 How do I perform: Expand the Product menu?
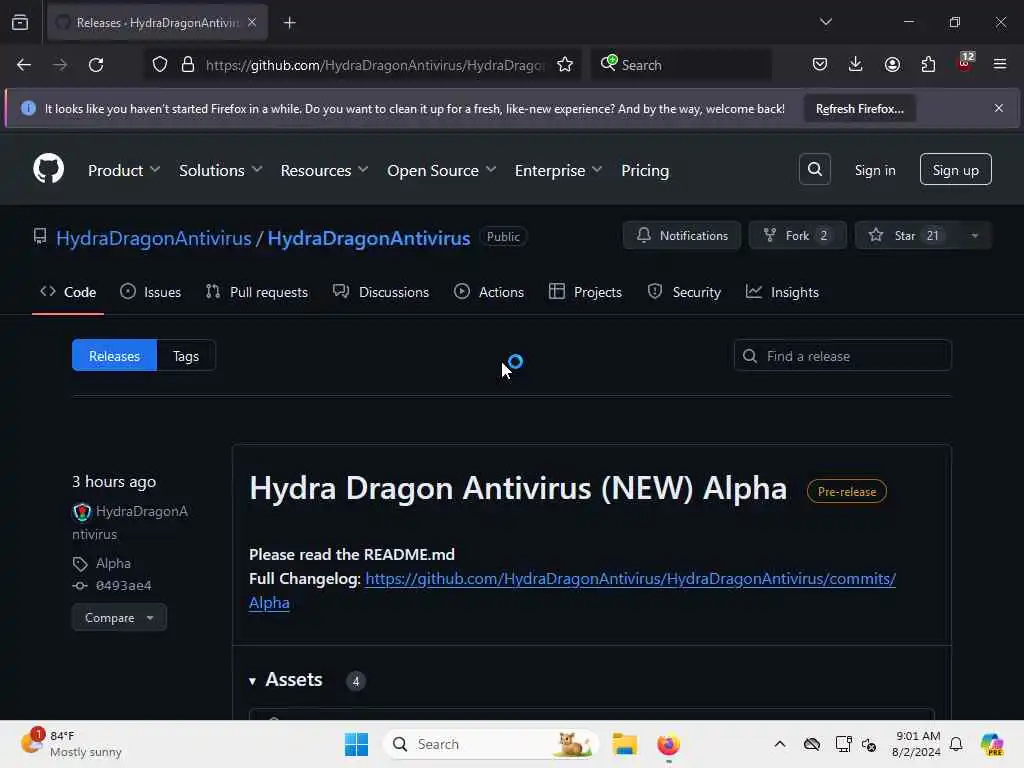click(123, 170)
